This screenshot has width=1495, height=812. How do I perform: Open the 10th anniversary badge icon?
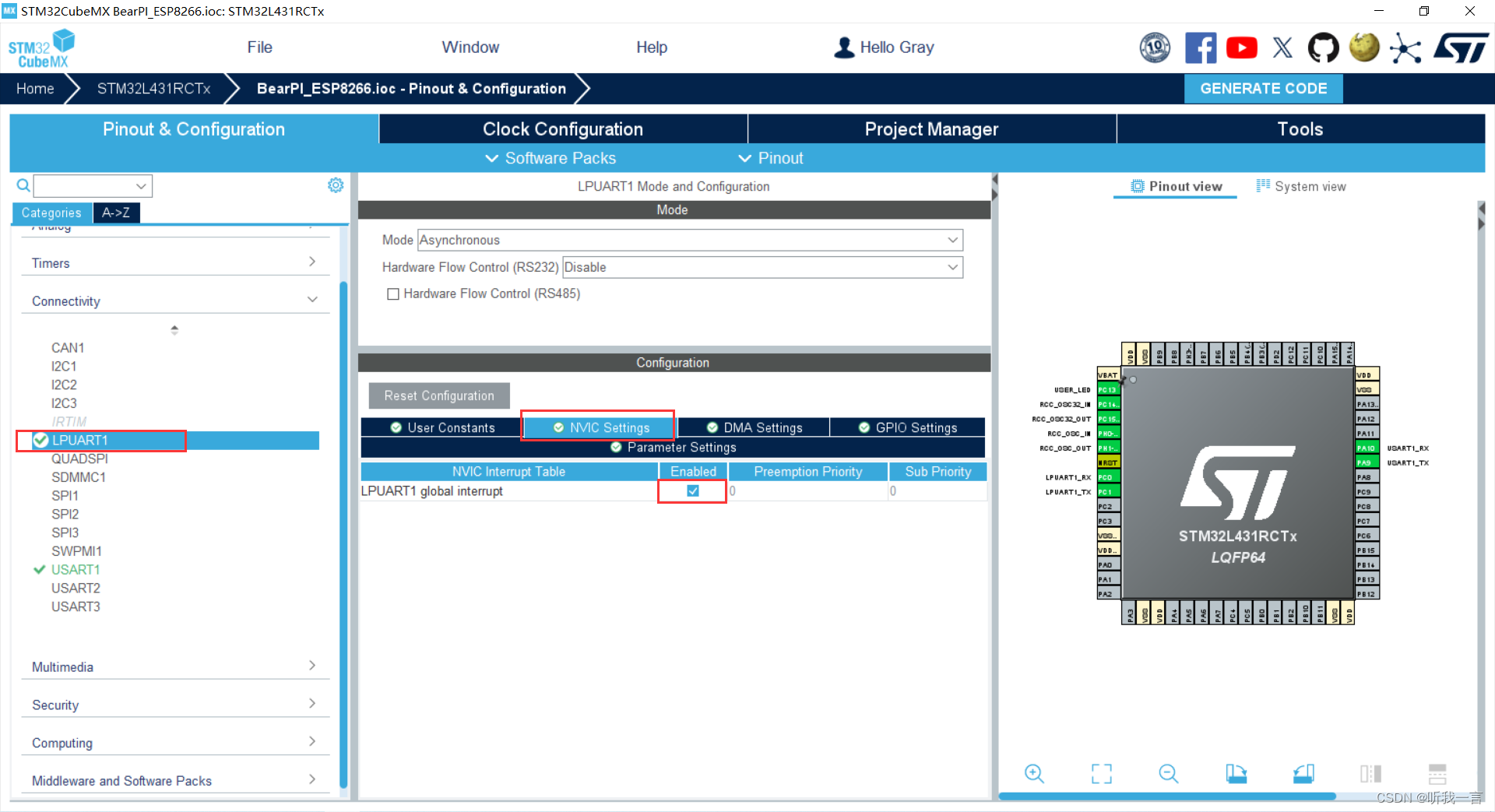[1155, 48]
